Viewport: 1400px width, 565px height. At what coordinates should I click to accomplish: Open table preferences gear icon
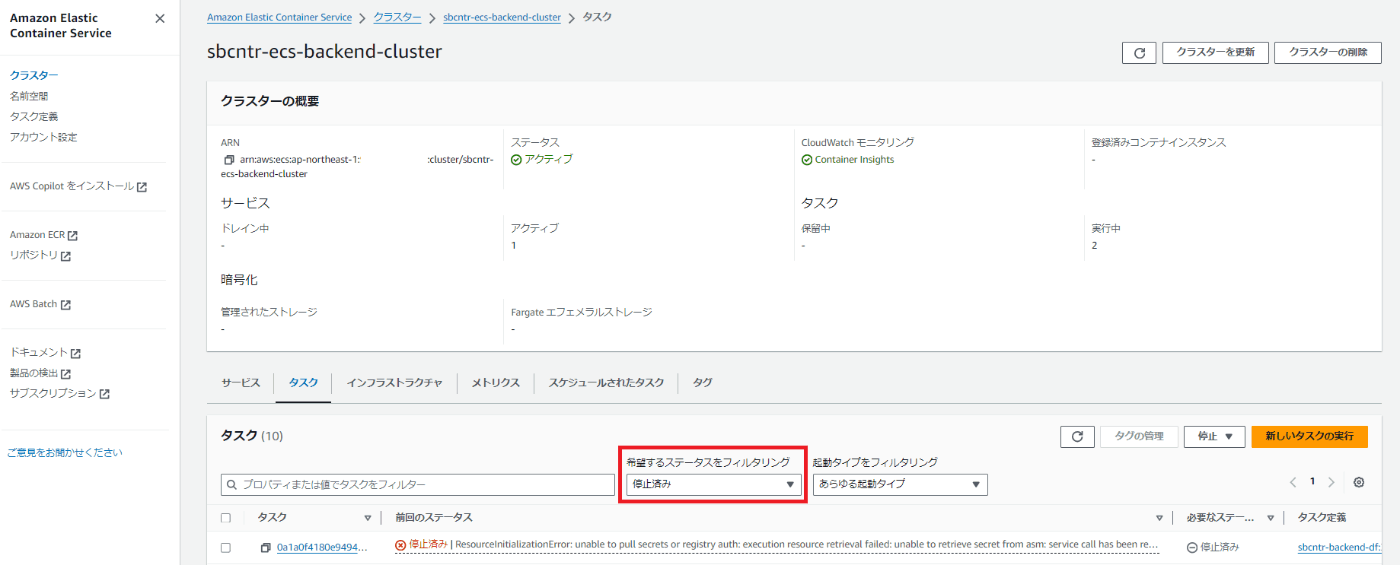click(x=1359, y=482)
